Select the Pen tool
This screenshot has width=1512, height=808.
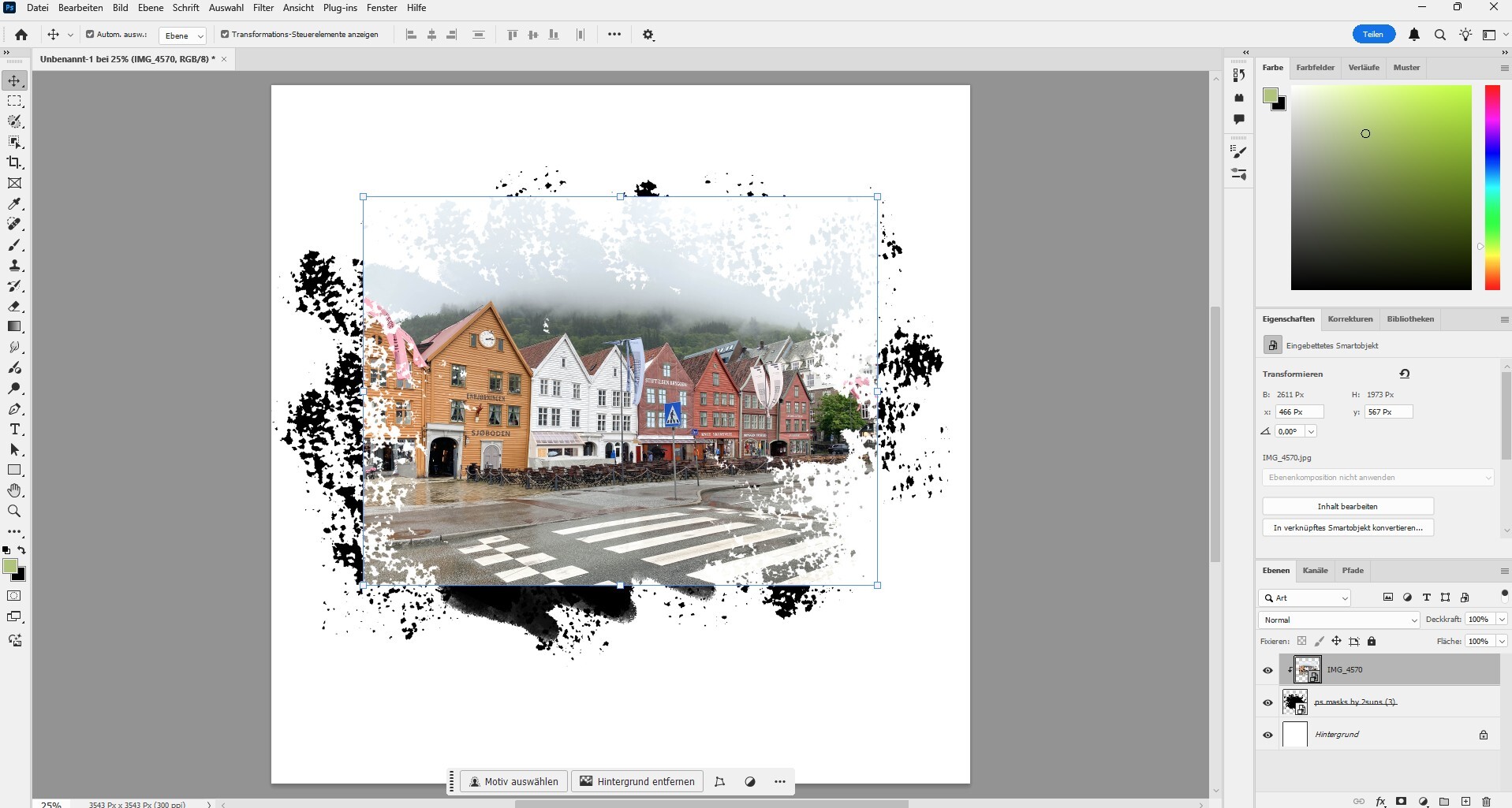pos(14,409)
